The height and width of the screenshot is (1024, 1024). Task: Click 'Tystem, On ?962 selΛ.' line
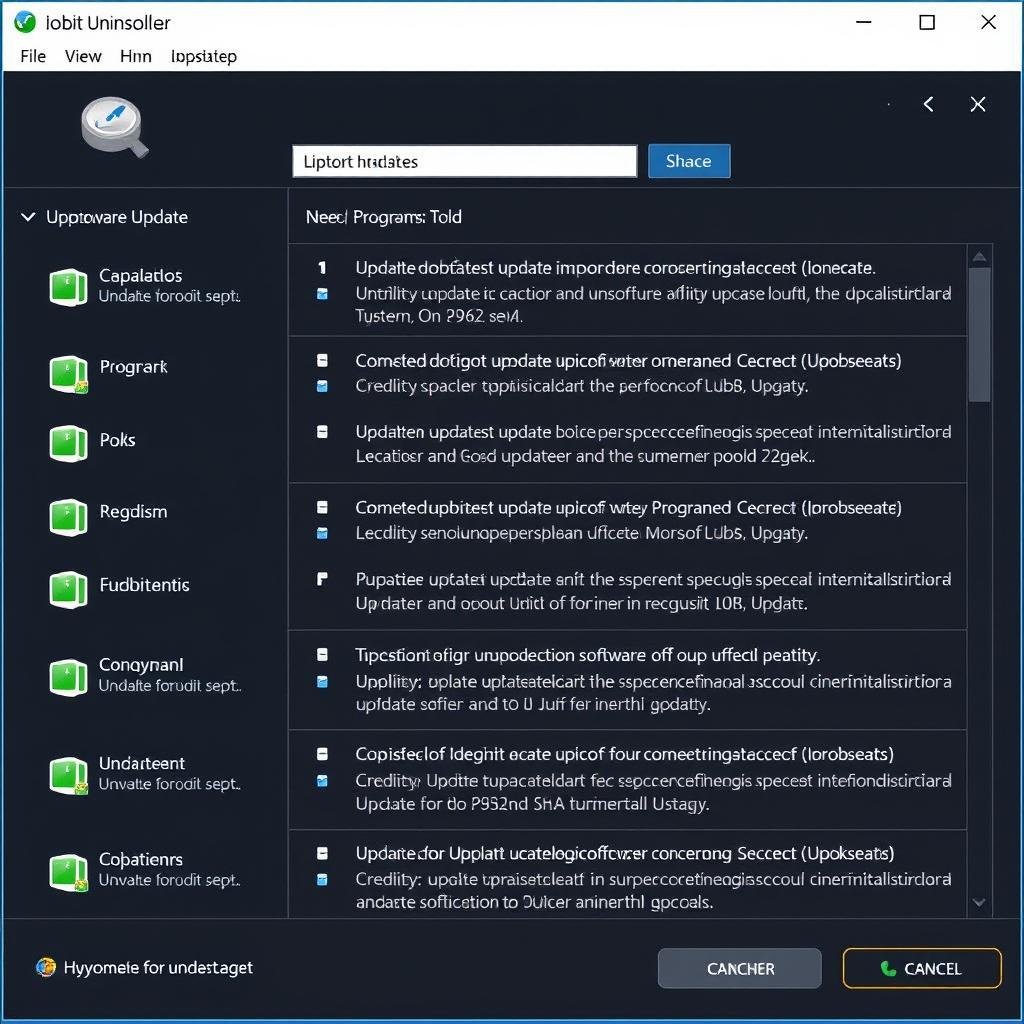439,317
